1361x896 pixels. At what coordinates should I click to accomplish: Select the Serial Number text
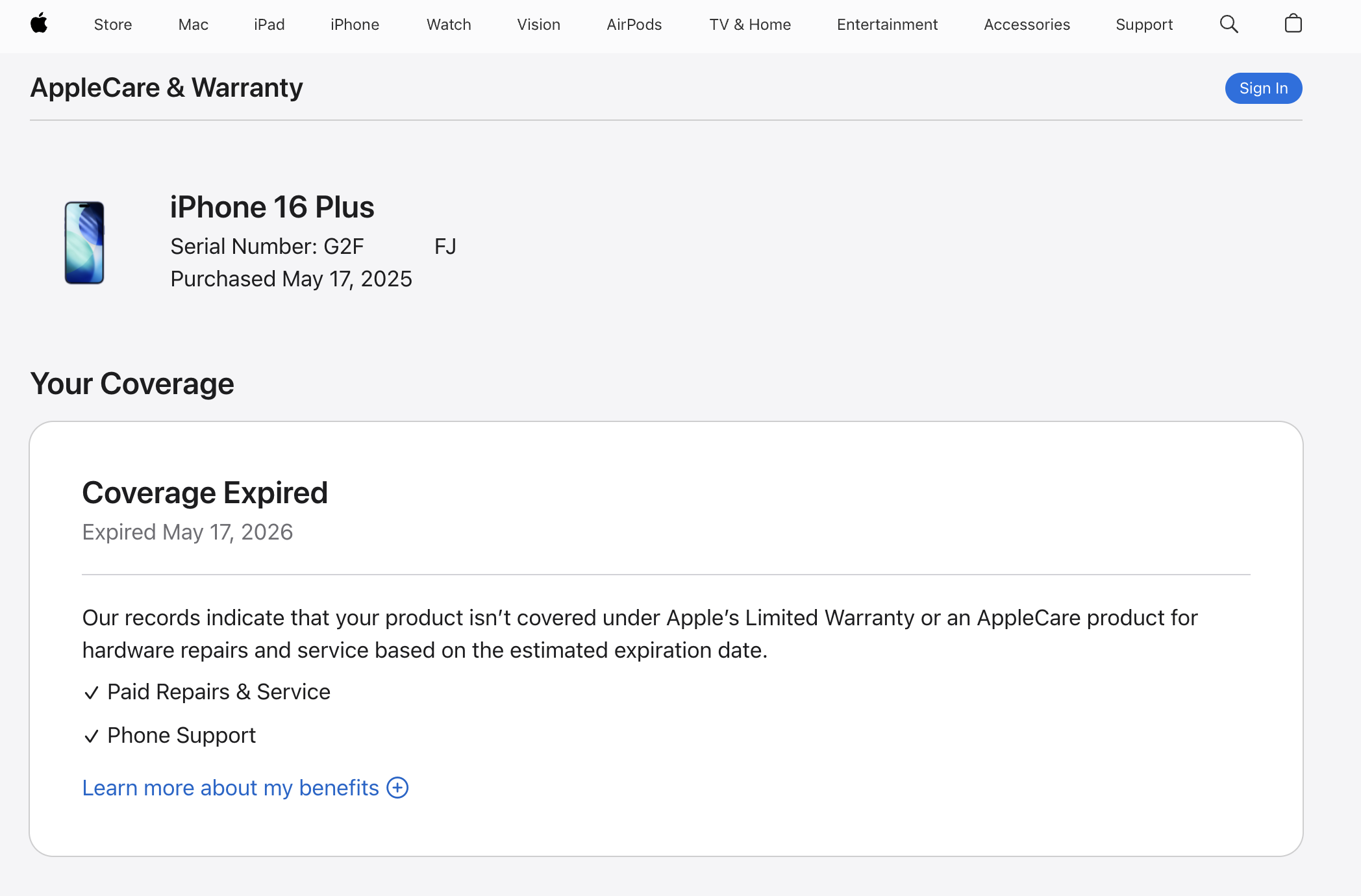(313, 247)
